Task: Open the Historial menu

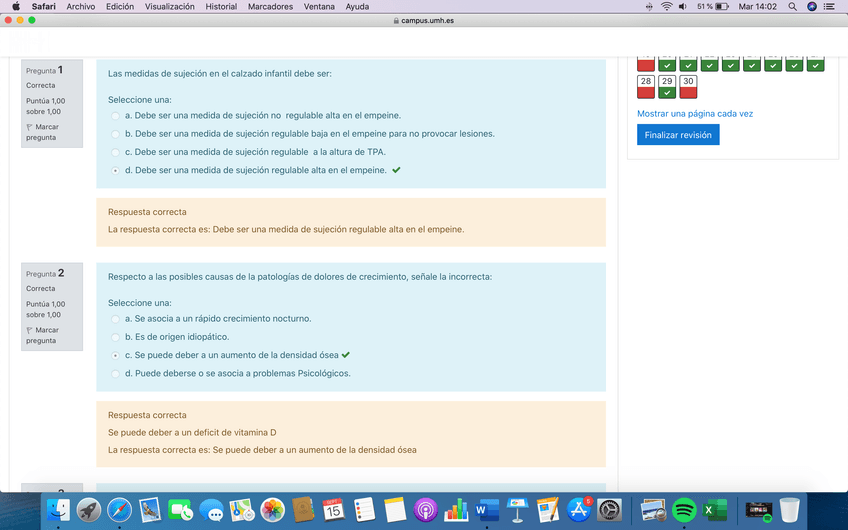Action: 221,7
